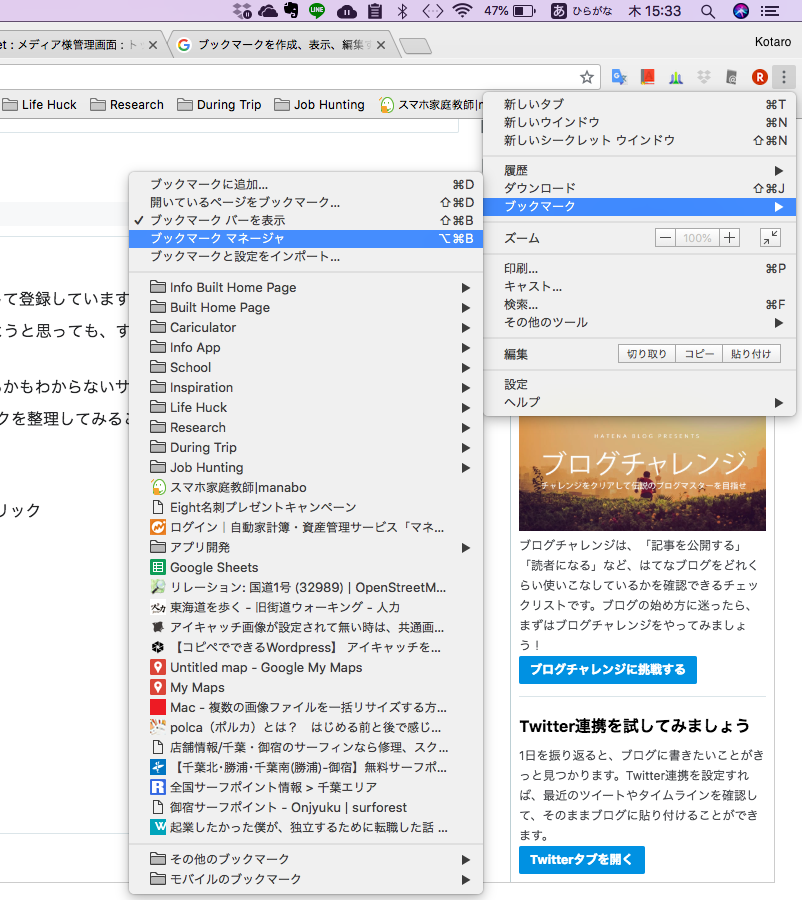The image size is (802, 900).
Task: Click the ブログチャレンジに挑戦する button
Action: click(607, 669)
